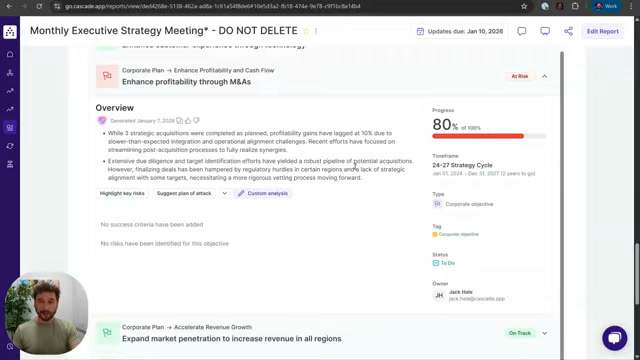This screenshot has height=360, width=640.
Task: Open the team structure sidebar icon
Action: 10,164
